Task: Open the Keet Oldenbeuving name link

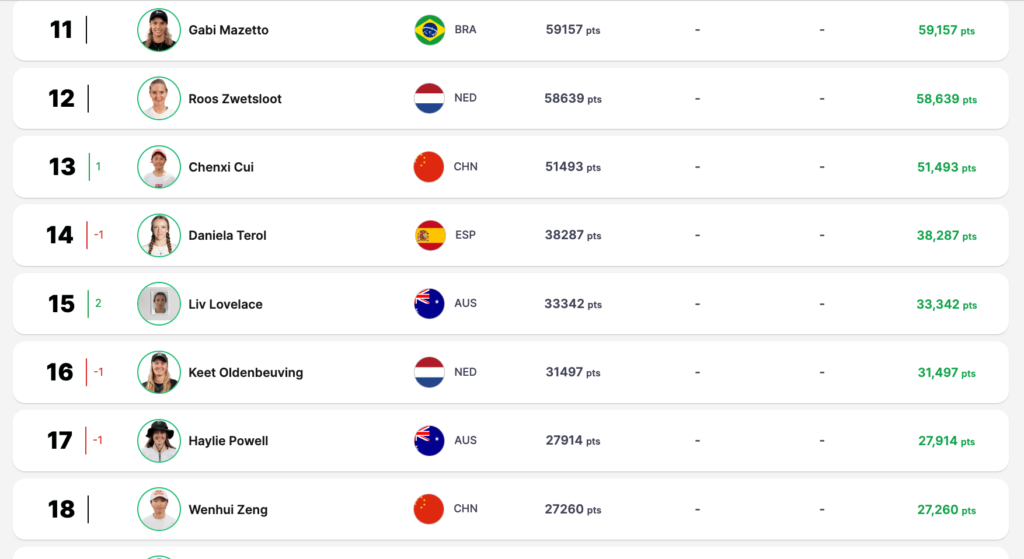Action: (245, 373)
